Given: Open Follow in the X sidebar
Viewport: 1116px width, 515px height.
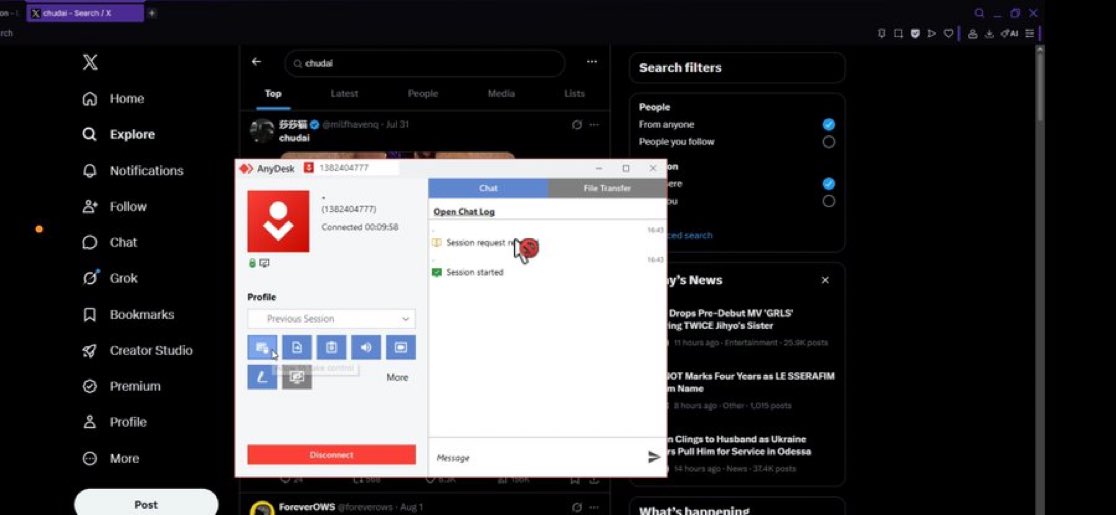Looking at the screenshot, I should coord(114,207).
